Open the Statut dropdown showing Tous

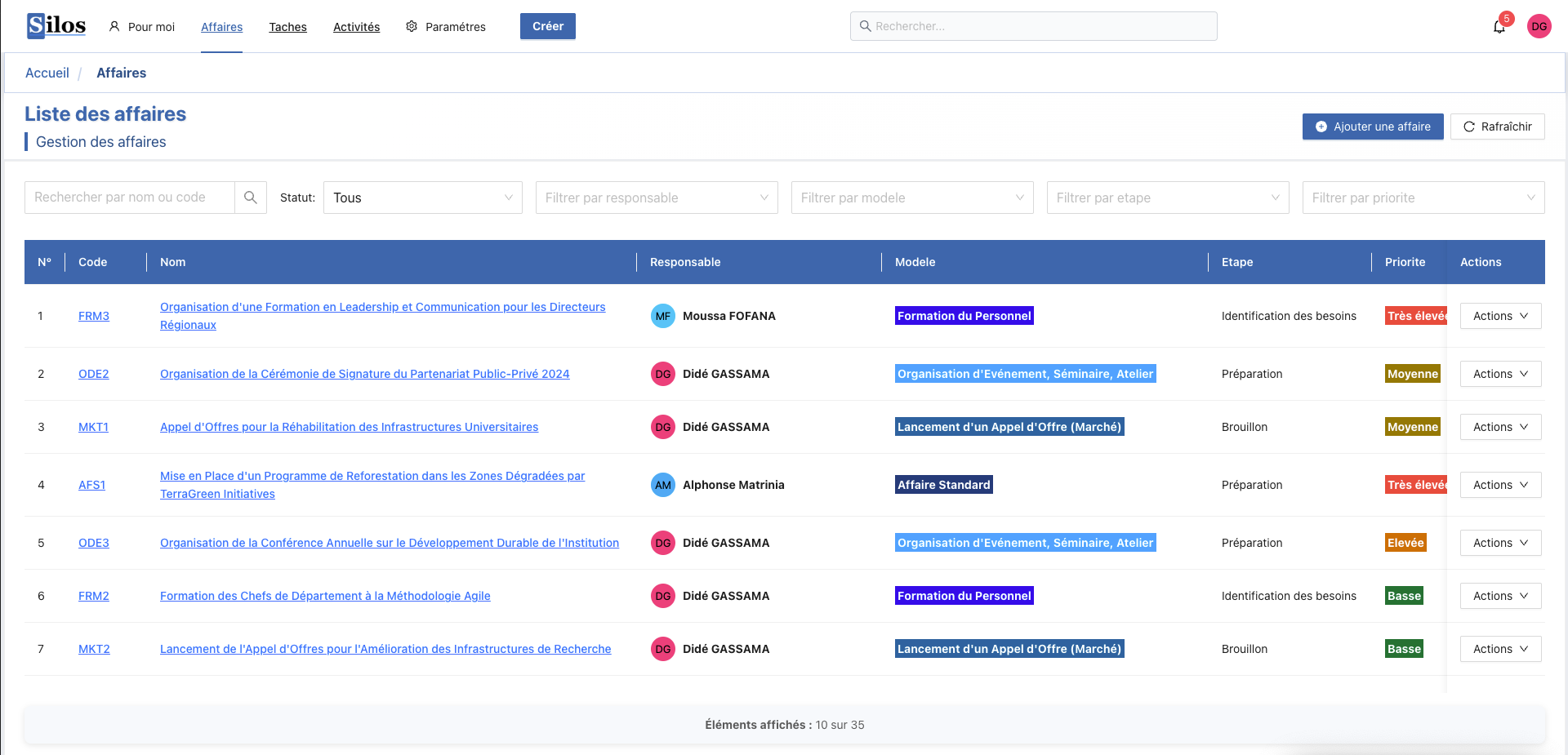click(422, 198)
